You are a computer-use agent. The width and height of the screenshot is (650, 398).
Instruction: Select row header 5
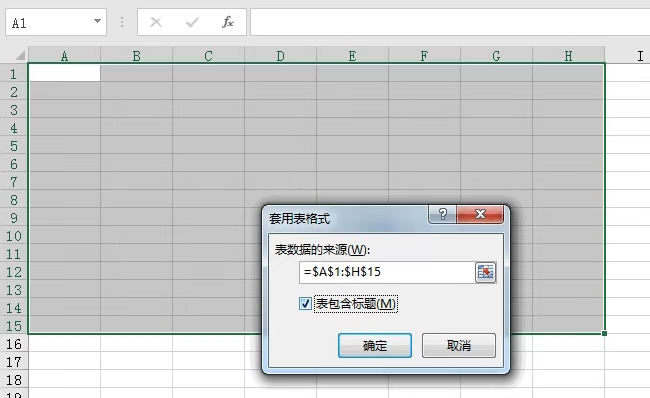click(x=14, y=146)
